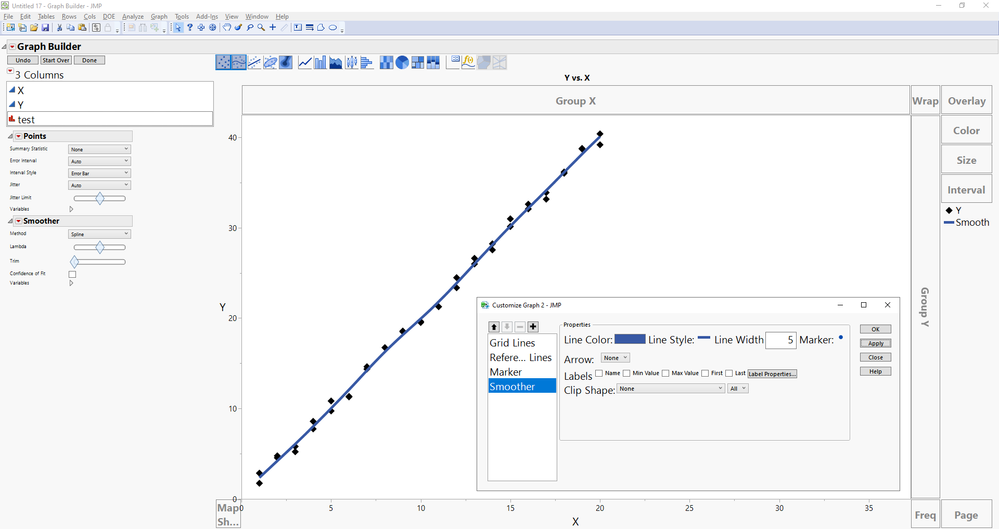Image resolution: width=999 pixels, height=529 pixels.
Task: Click the plus add-item button in Customize Graph
Action: tap(533, 327)
